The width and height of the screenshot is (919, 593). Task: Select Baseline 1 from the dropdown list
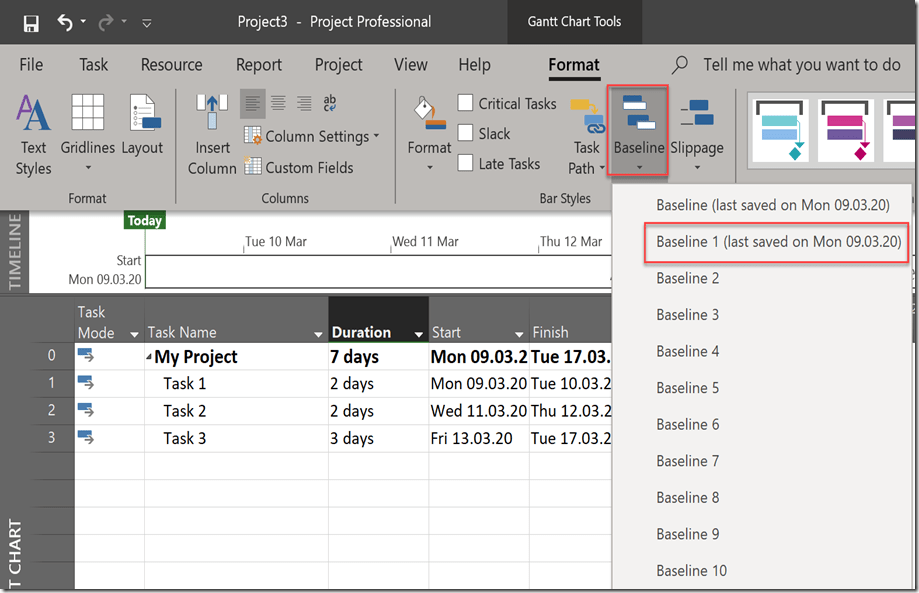point(778,242)
